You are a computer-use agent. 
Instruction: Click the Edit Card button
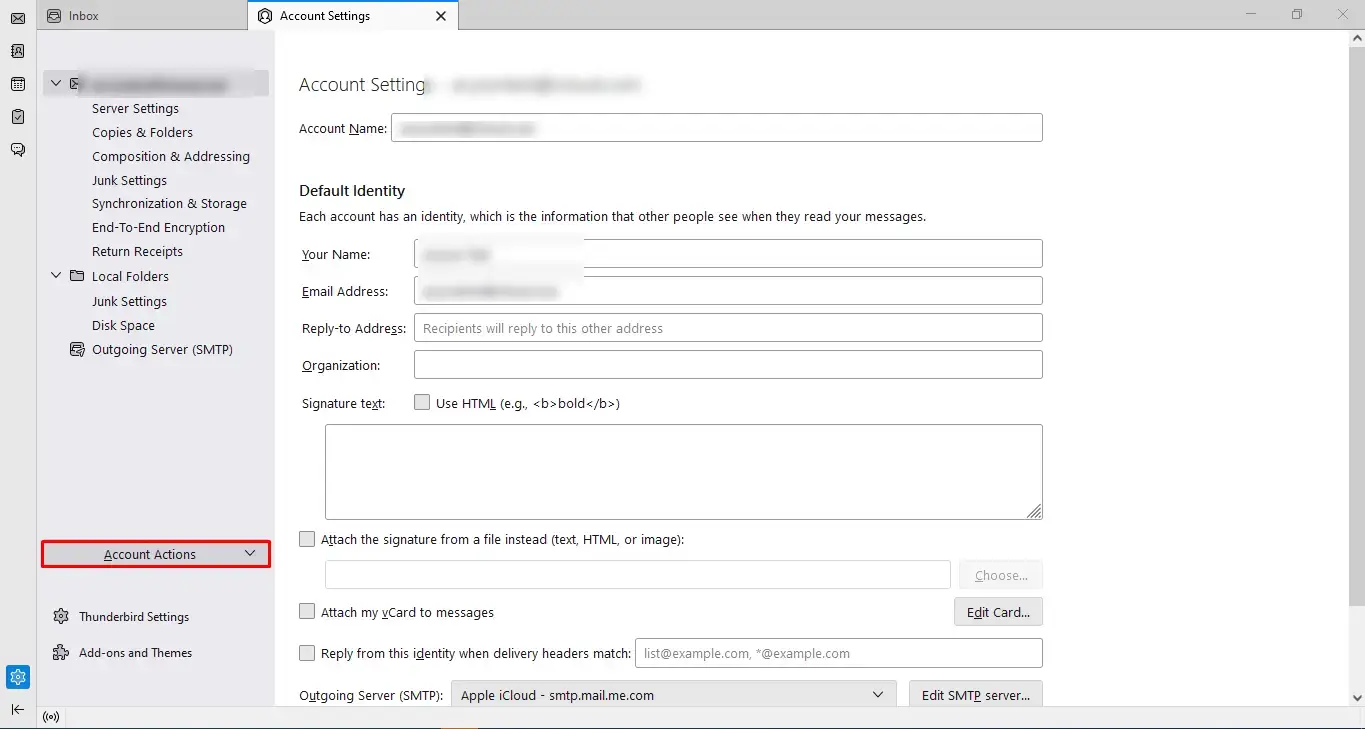click(x=998, y=612)
